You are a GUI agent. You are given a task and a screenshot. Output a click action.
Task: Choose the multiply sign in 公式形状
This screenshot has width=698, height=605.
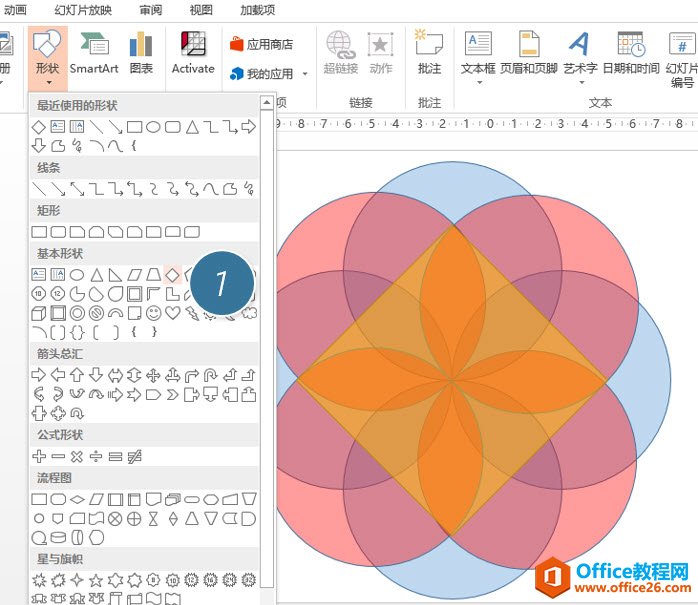point(77,456)
